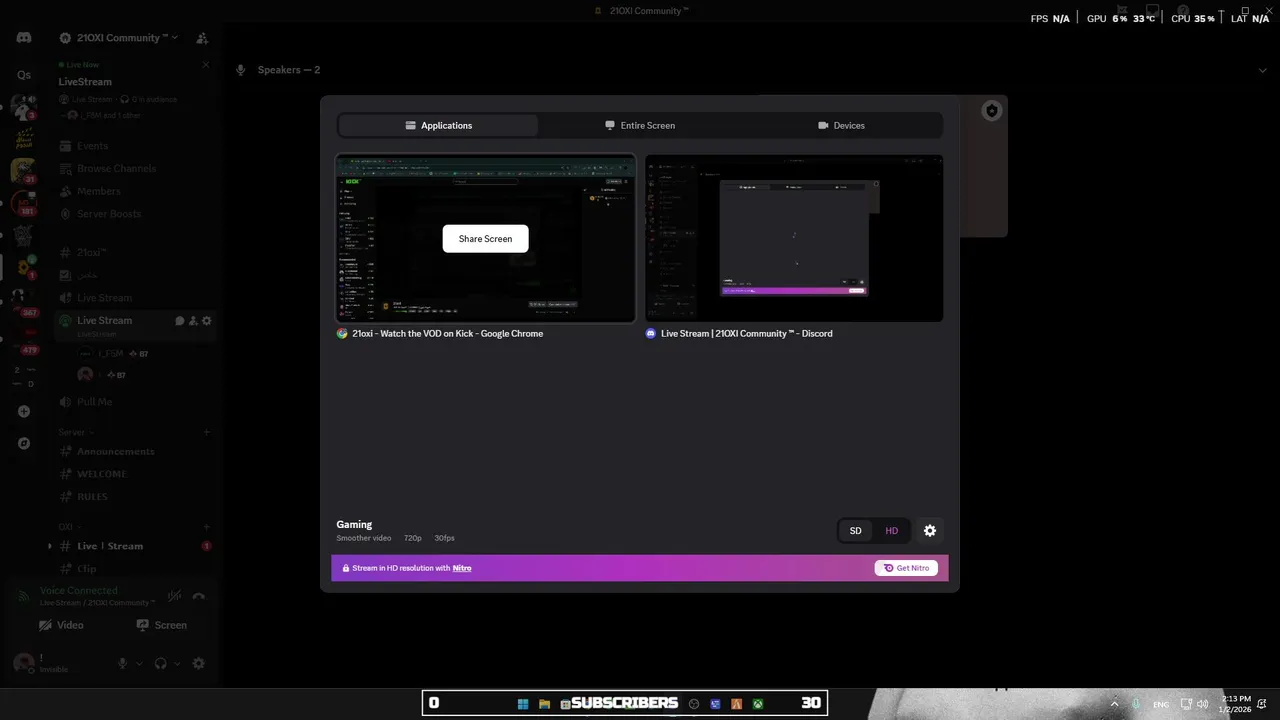Click invite icon on active Live Stream channel
The image size is (1280, 720).
[x=193, y=321]
